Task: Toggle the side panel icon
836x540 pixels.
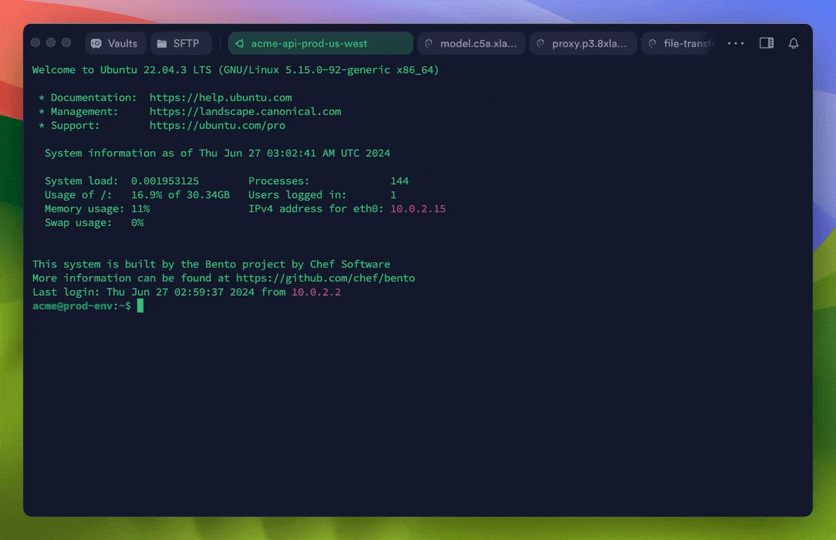Action: [x=767, y=43]
